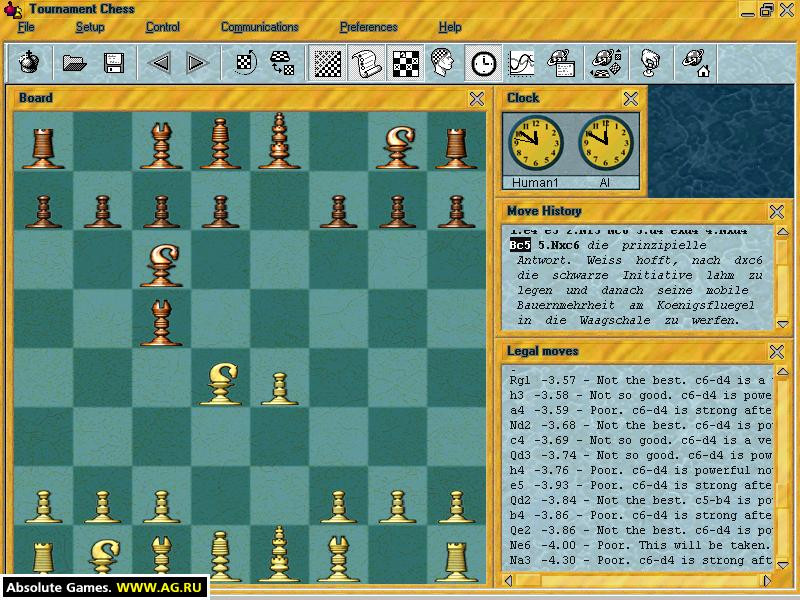Click the white knight on d4
The width and height of the screenshot is (800, 600).
[220, 383]
